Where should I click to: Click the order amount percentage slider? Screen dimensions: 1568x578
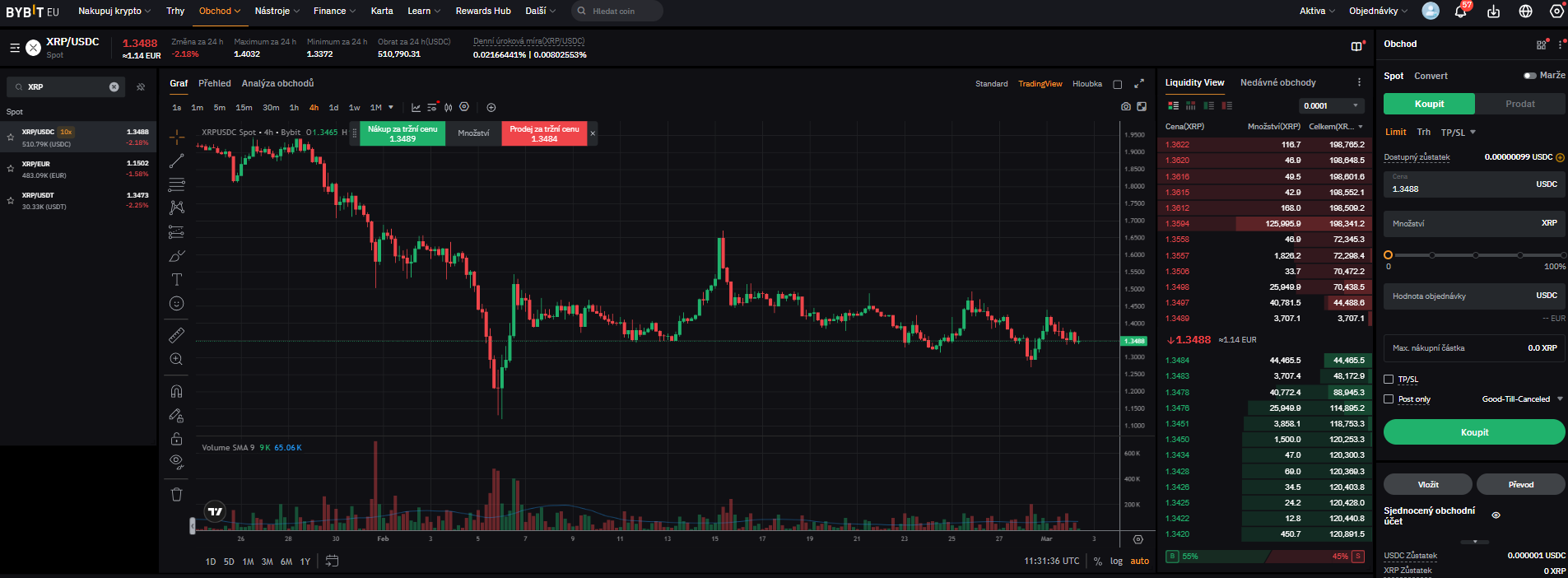tap(1475, 255)
